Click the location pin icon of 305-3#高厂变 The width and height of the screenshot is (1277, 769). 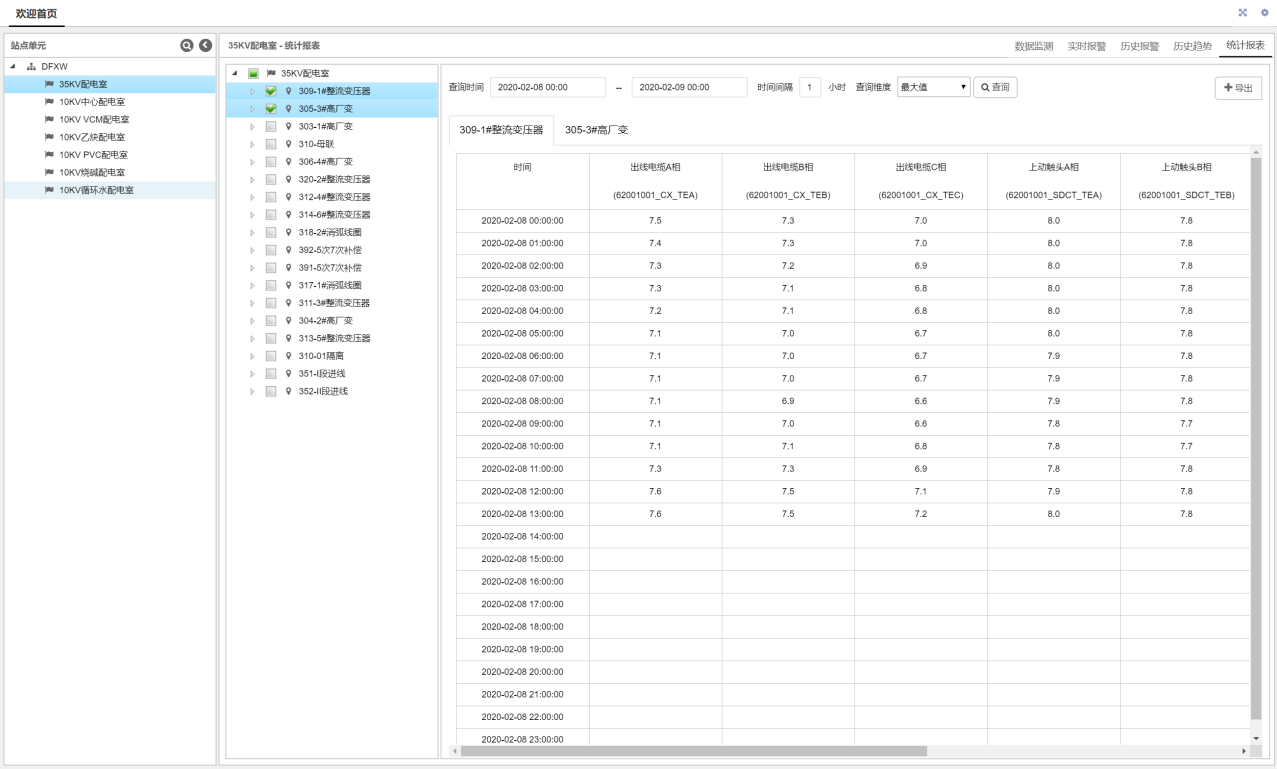click(288, 109)
